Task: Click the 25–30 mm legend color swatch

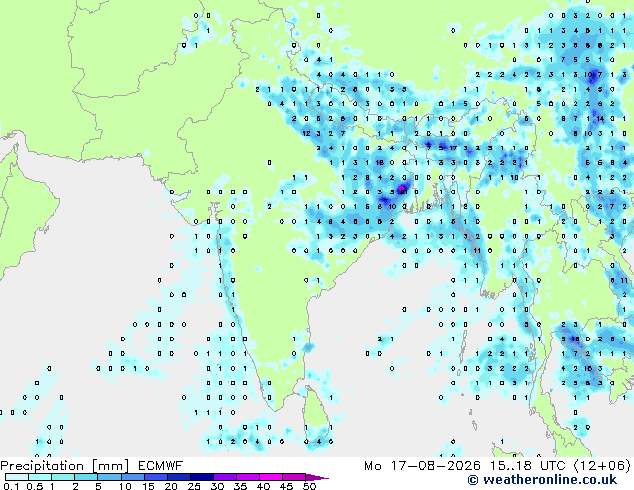Action: [x=201, y=477]
